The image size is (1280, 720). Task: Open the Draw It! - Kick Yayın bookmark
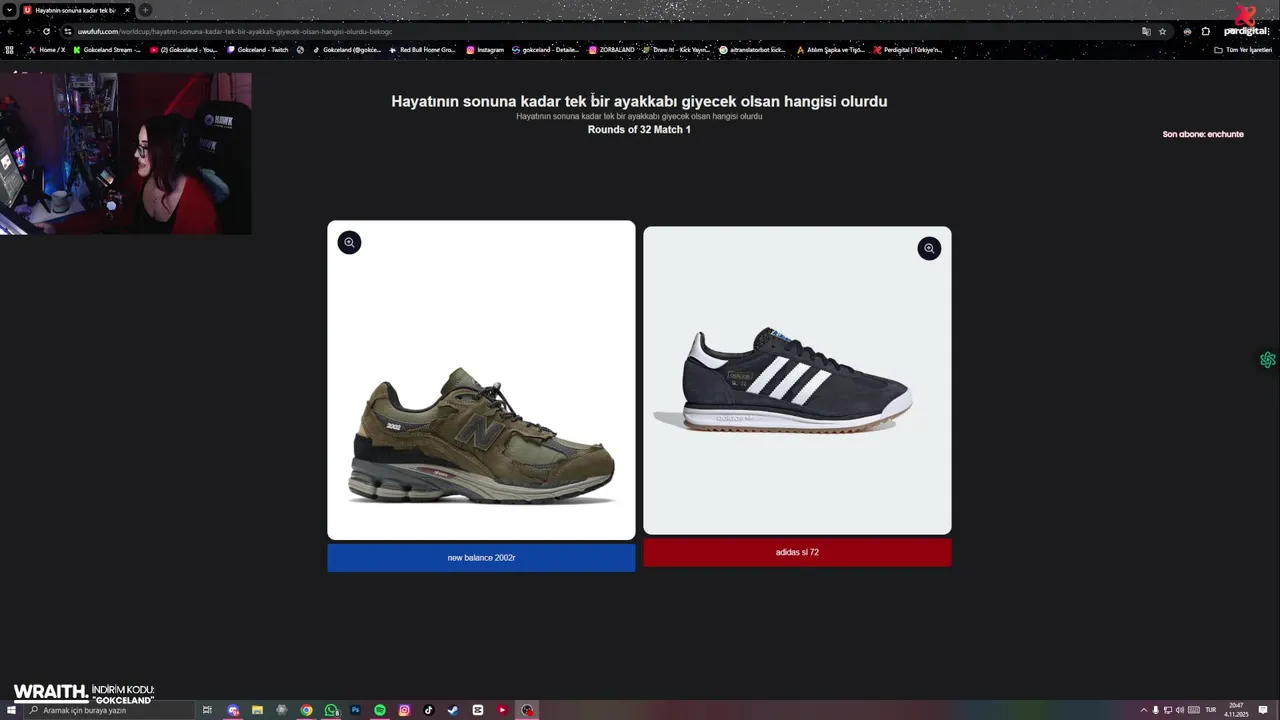pos(677,50)
